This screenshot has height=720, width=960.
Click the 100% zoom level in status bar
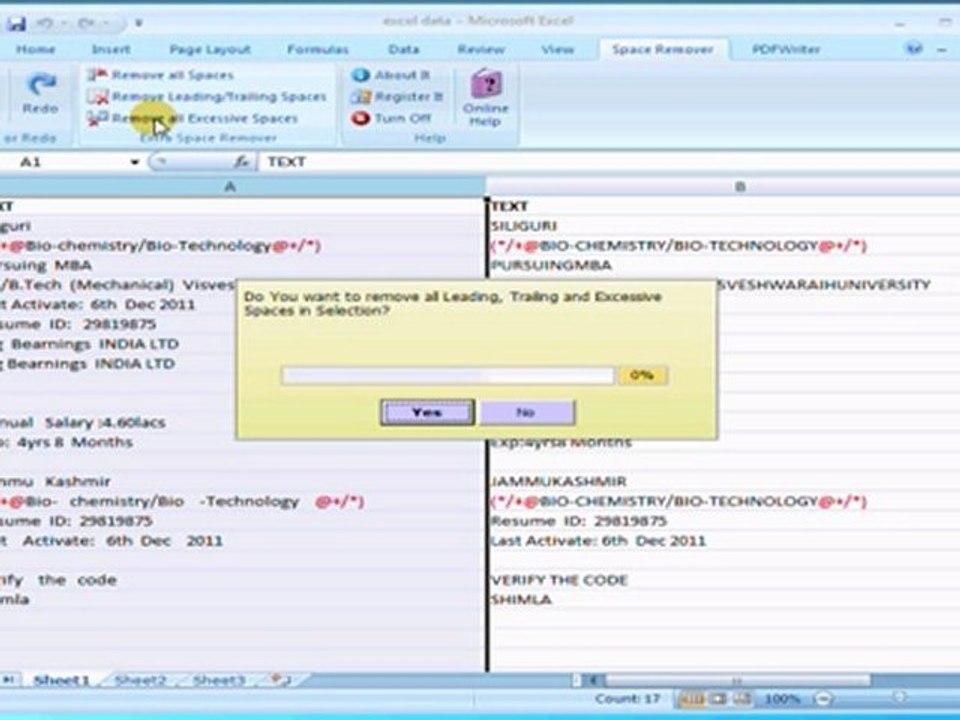(x=782, y=699)
